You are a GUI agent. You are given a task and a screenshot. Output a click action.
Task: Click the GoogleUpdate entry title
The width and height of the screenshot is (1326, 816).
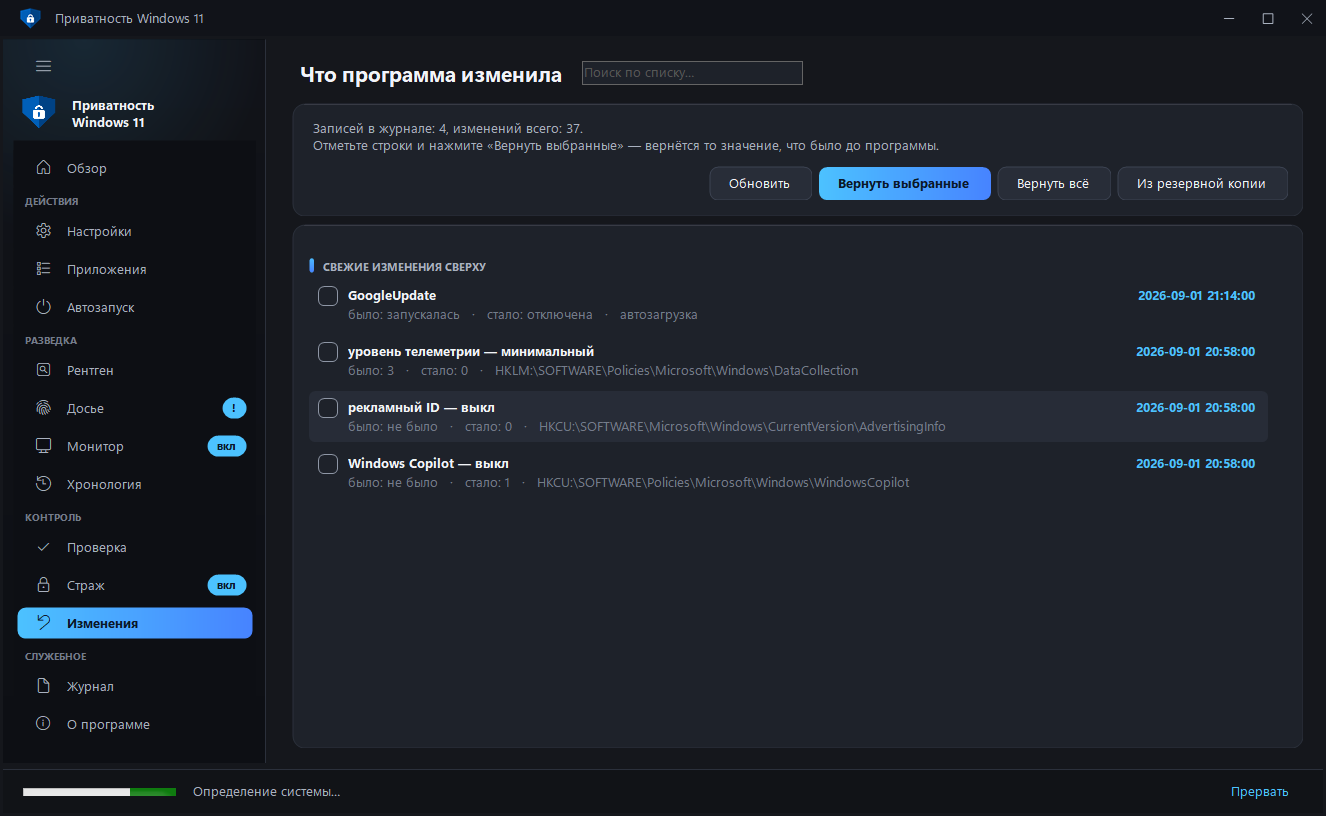(392, 295)
